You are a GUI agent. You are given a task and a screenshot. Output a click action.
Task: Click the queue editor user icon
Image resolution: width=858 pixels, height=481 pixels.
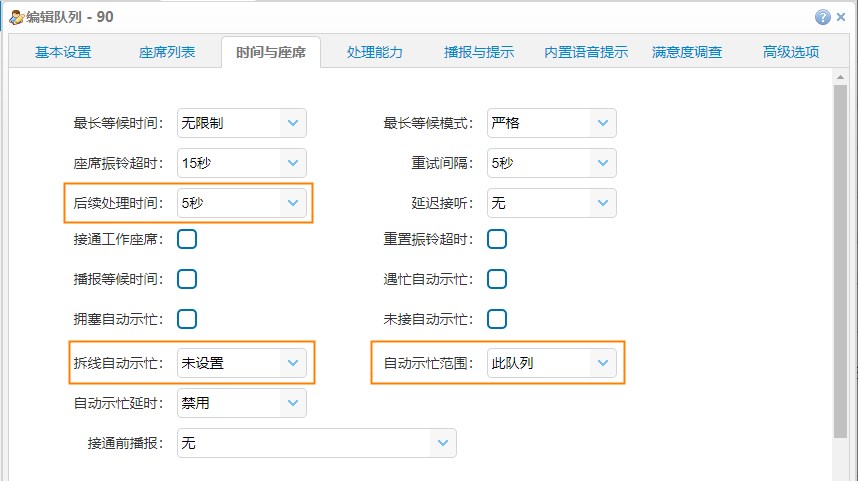pyautogui.click(x=16, y=18)
